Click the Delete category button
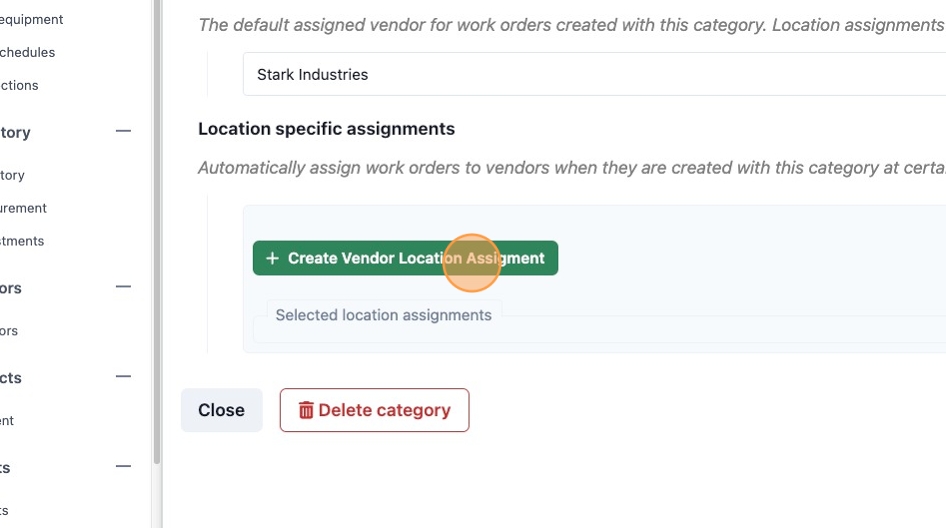Screen dimensions: 946x528 click(374, 410)
